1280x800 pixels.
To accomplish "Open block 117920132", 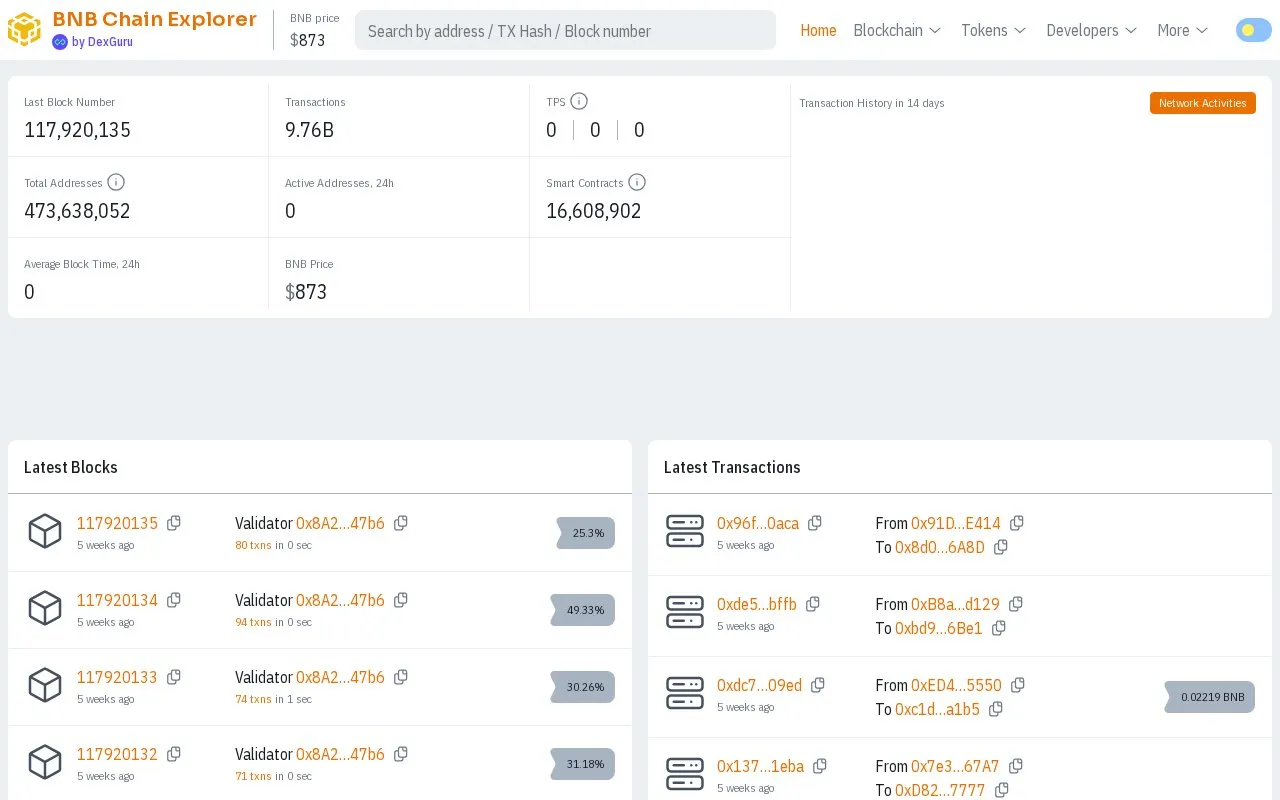I will 117,754.
